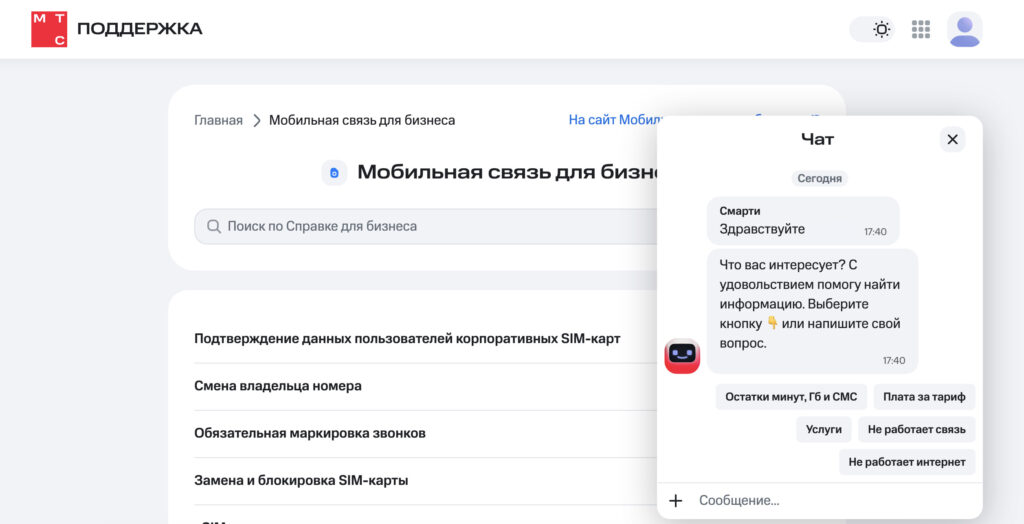1024x524 pixels.
Task: Click breadcrumb chevron after Главная
Action: point(257,120)
